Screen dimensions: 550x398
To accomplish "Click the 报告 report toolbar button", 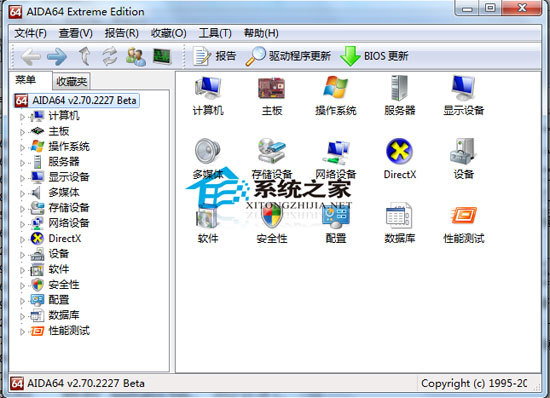I will click(x=214, y=56).
